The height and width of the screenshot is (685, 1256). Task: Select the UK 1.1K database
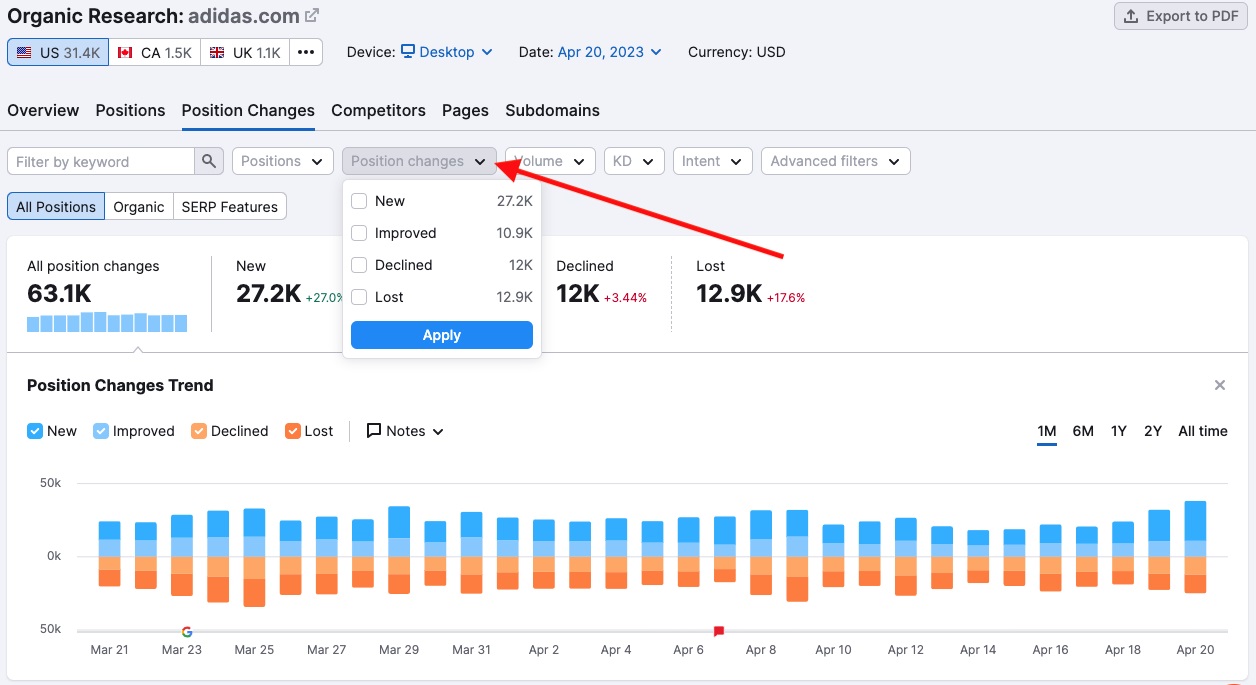[x=245, y=52]
